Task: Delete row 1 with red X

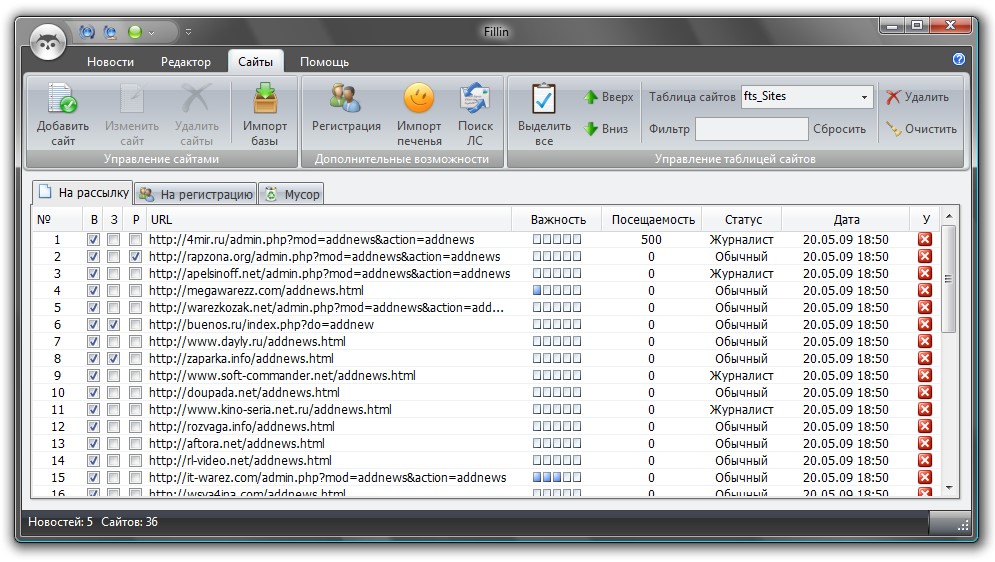Action: 925,239
